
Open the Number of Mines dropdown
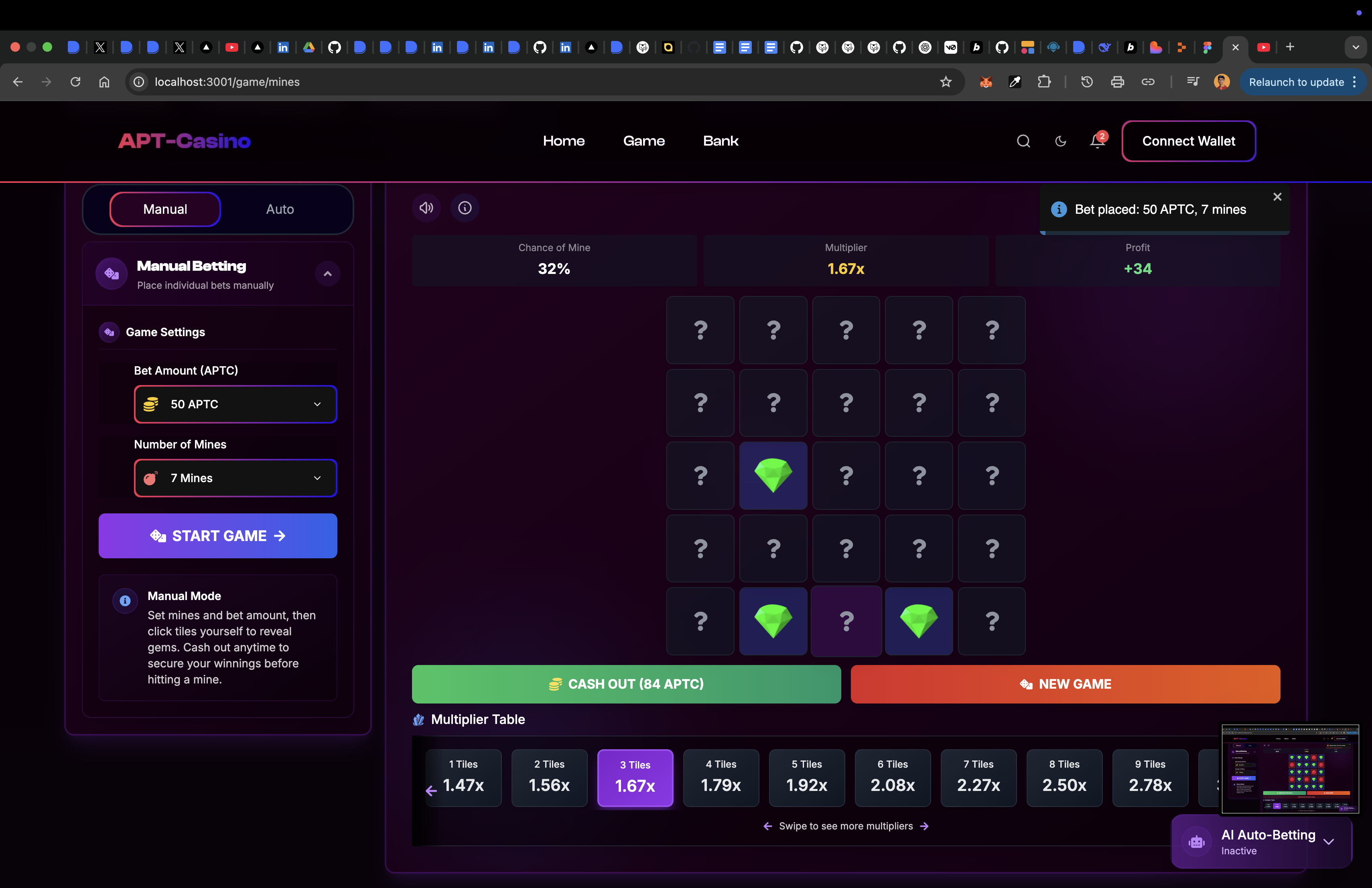pos(235,478)
